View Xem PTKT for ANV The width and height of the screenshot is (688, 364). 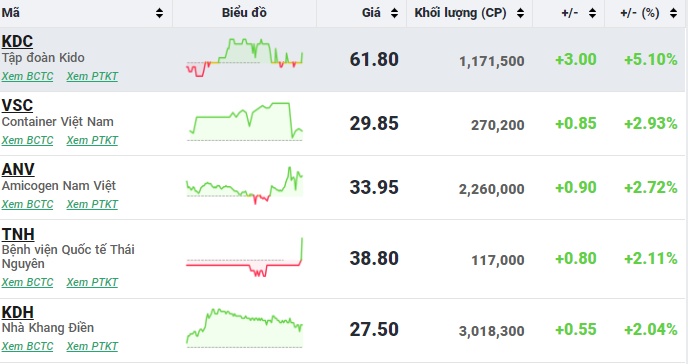pos(92,204)
